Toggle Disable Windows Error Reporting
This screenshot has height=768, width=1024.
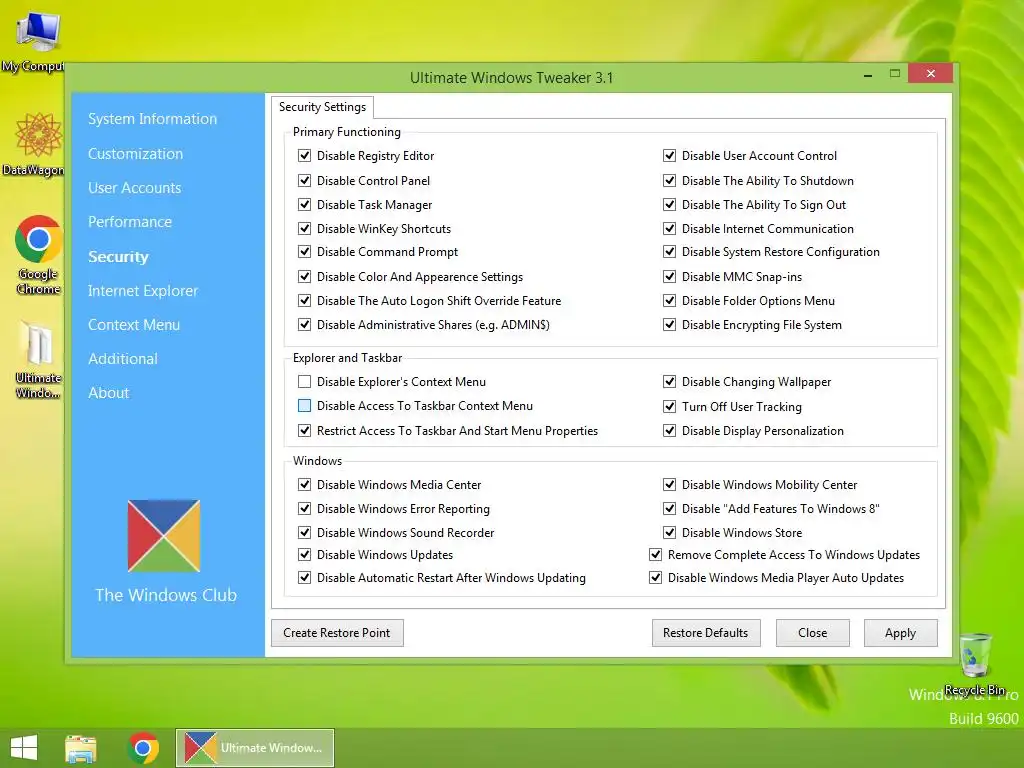tap(304, 508)
